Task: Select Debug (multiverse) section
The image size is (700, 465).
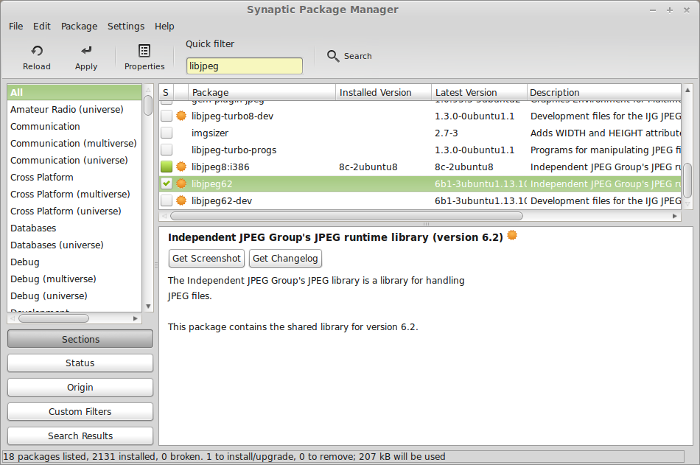Action: 74,279
